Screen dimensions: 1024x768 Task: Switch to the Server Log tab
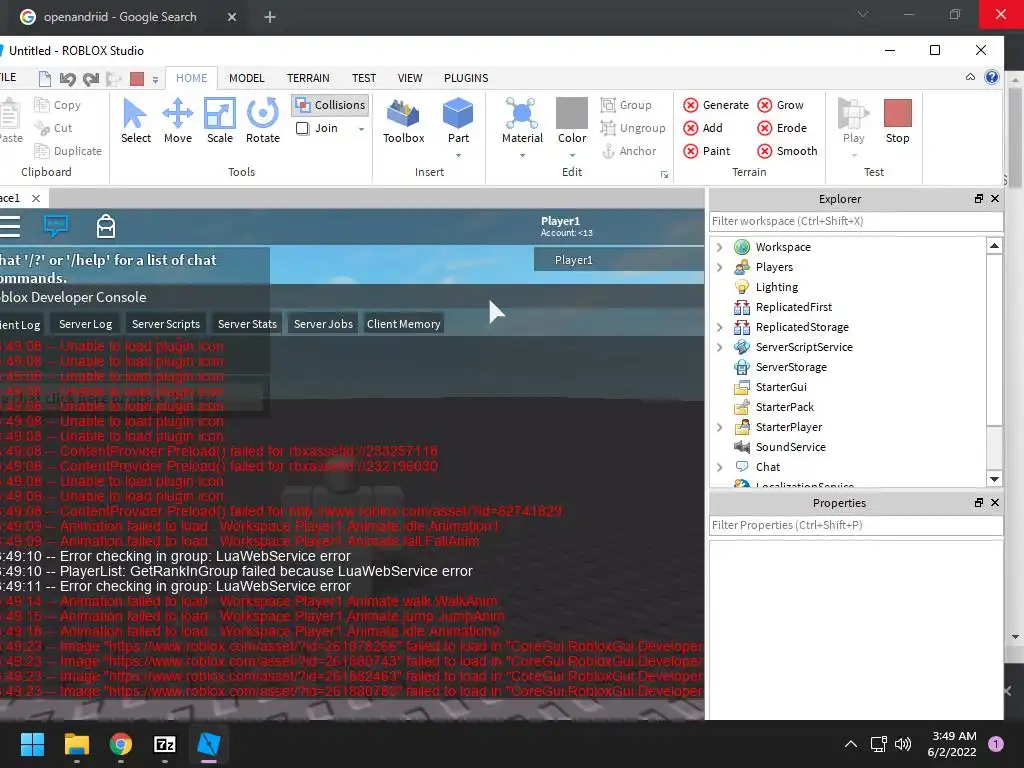pyautogui.click(x=86, y=324)
